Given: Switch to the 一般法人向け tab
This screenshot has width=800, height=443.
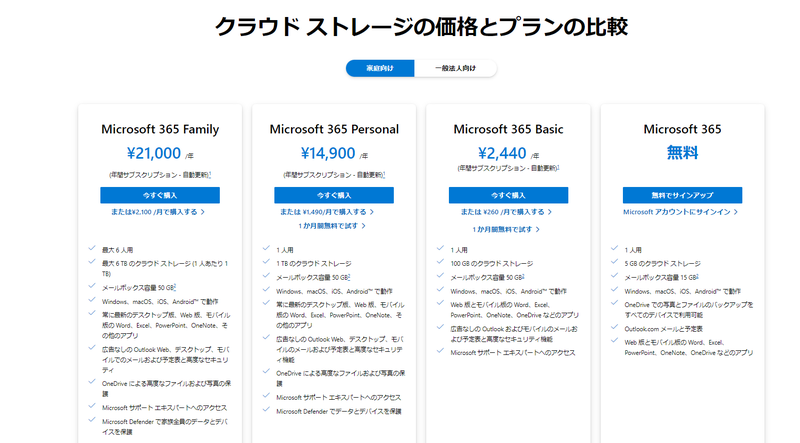Looking at the screenshot, I should (456, 68).
